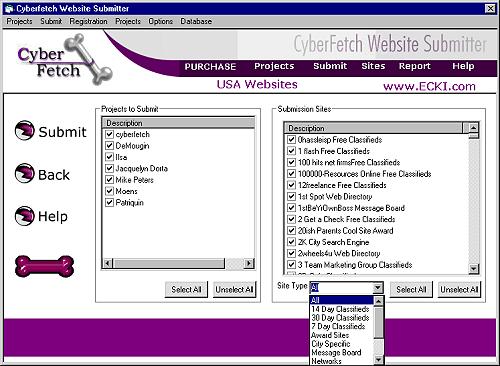Open the first Projects menu

20,21
